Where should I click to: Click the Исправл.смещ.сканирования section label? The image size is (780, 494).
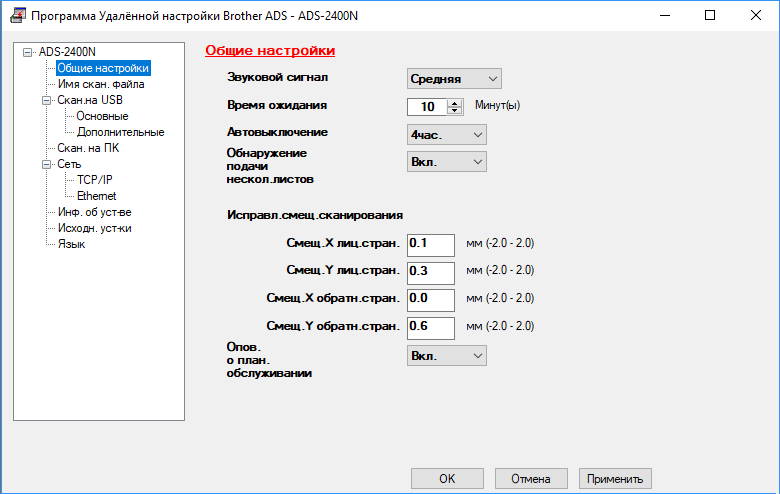tap(315, 215)
